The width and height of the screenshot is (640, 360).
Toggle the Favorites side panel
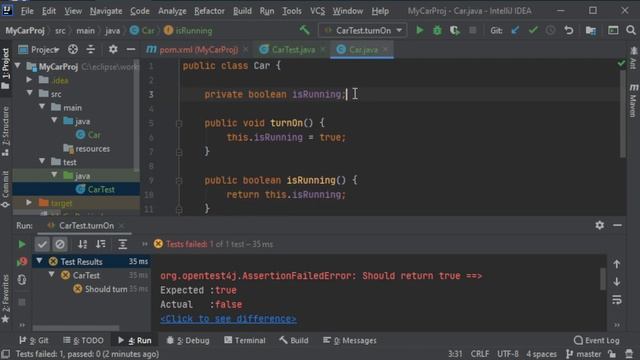[5, 298]
